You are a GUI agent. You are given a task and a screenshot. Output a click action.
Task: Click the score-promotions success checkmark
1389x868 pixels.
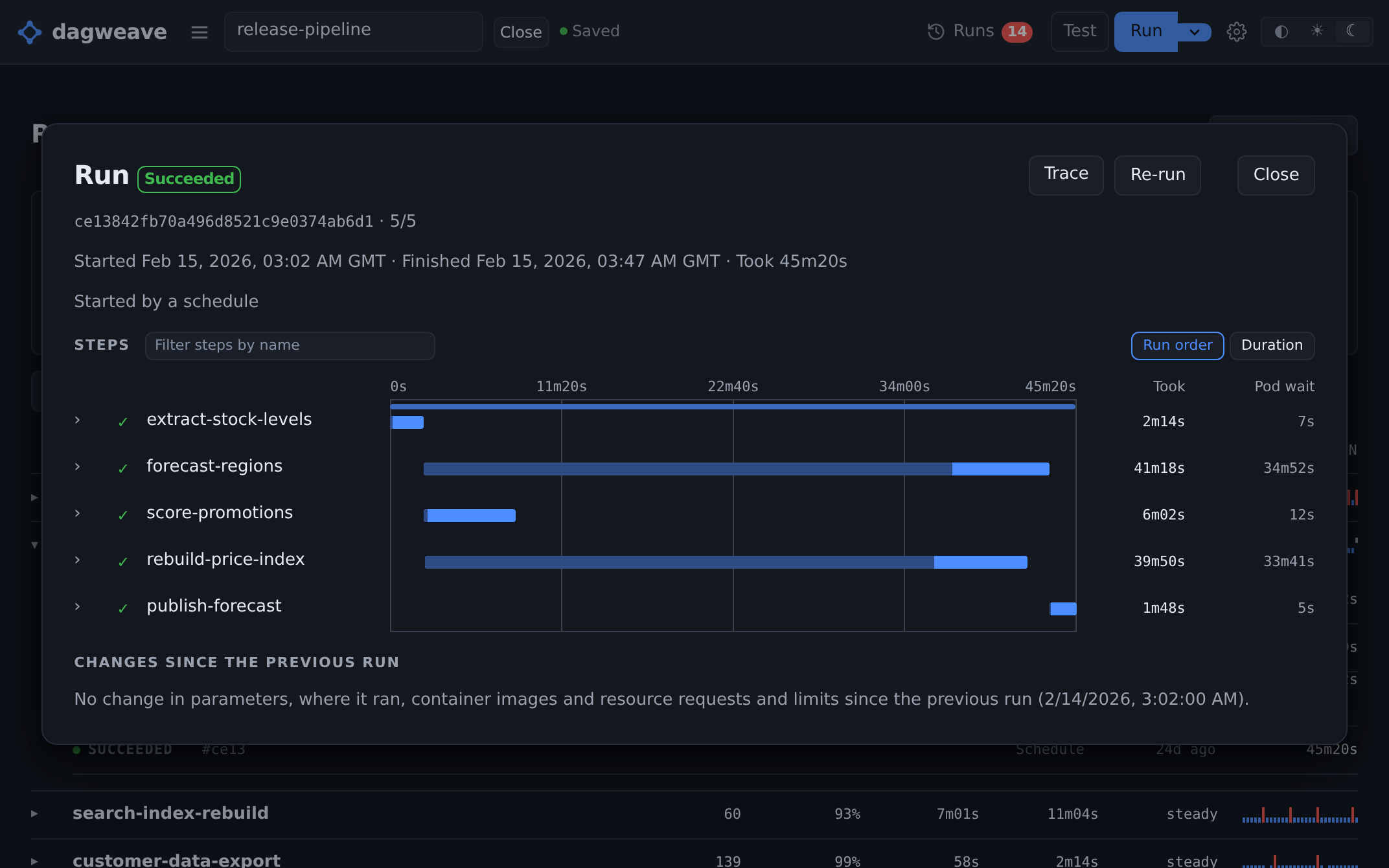click(123, 516)
